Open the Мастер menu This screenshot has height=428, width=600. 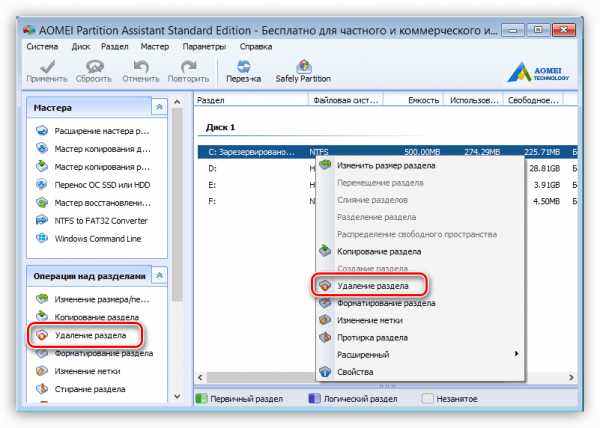click(155, 47)
